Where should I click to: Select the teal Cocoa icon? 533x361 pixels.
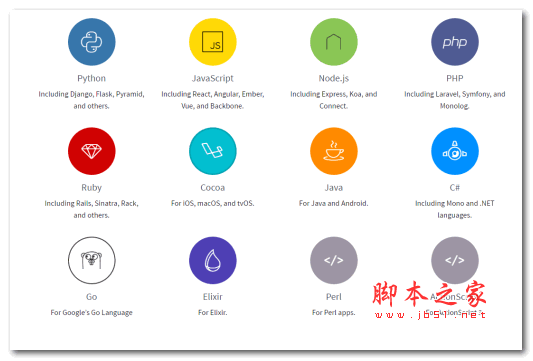[212, 151]
